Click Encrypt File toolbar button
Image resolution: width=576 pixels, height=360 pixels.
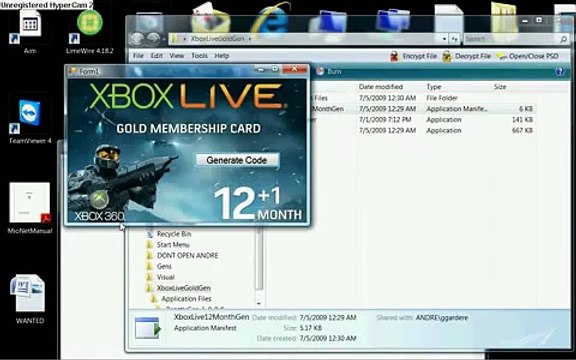[x=413, y=56]
